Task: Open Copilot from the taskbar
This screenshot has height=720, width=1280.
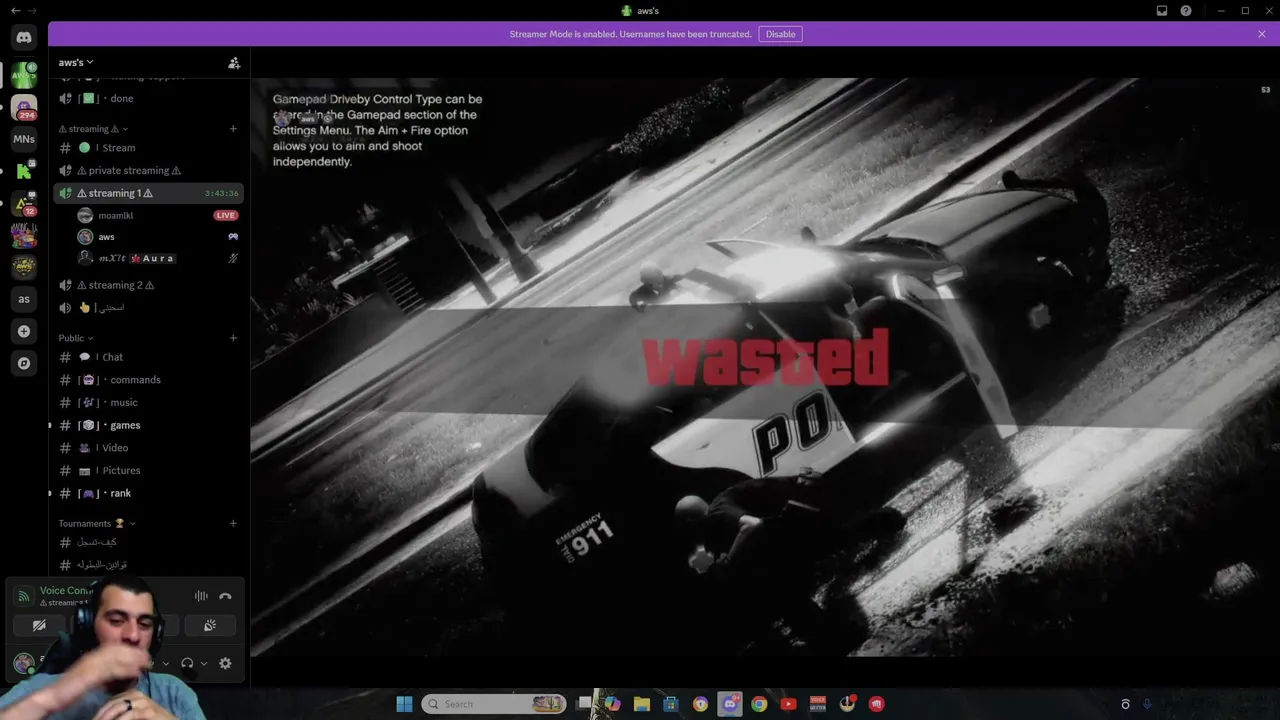Action: pyautogui.click(x=612, y=704)
